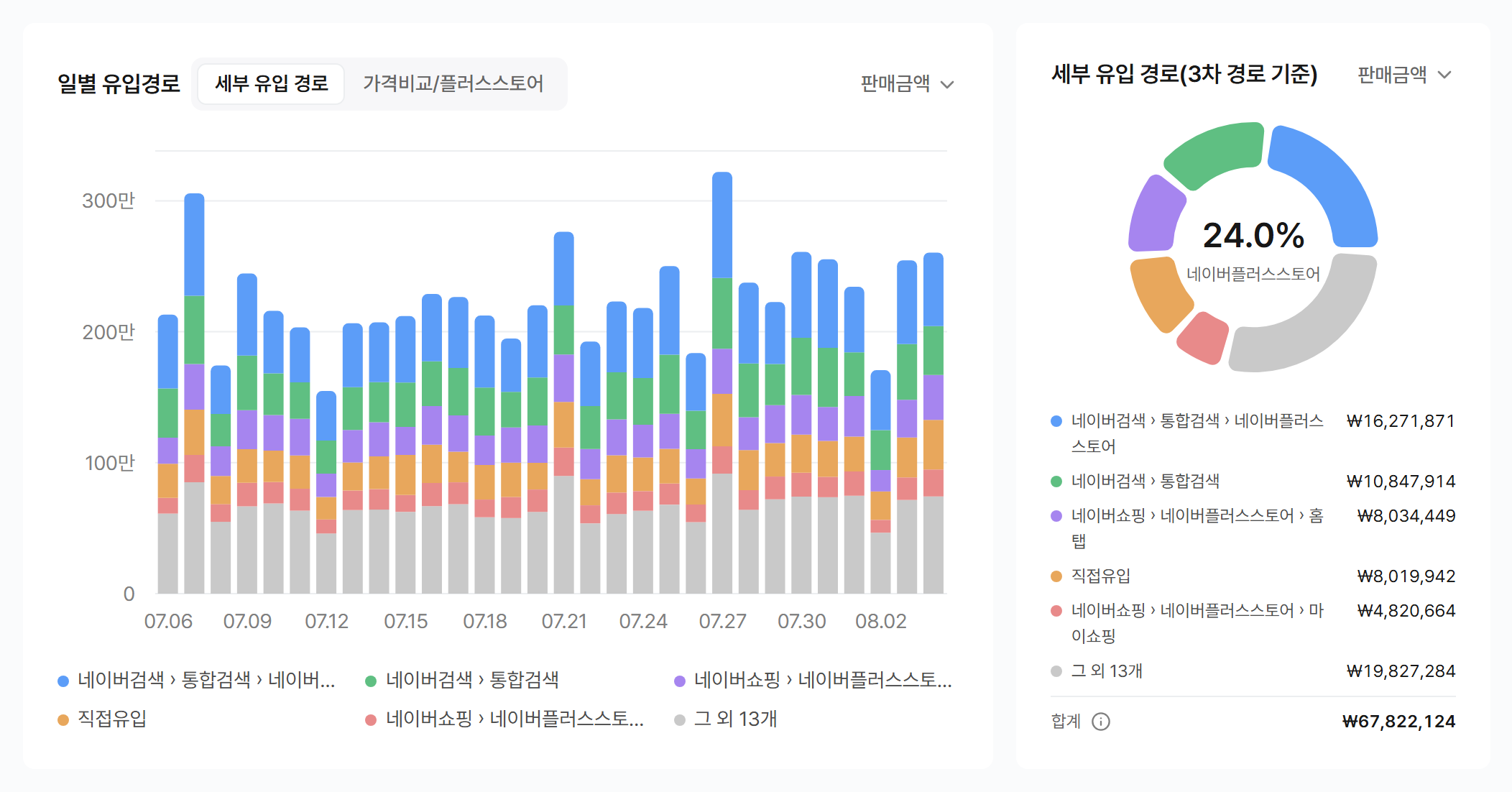The height and width of the screenshot is (792, 1512).
Task: Click 직접유입 row in donut list
Action: click(1253, 576)
